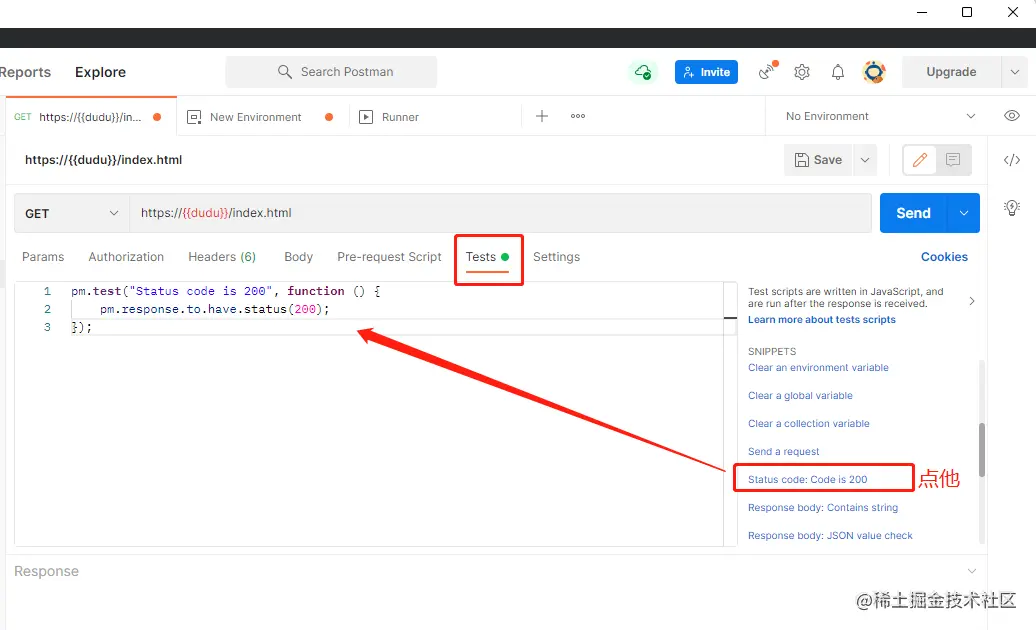Open the No Environment selector
The height and width of the screenshot is (630, 1036).
(880, 116)
